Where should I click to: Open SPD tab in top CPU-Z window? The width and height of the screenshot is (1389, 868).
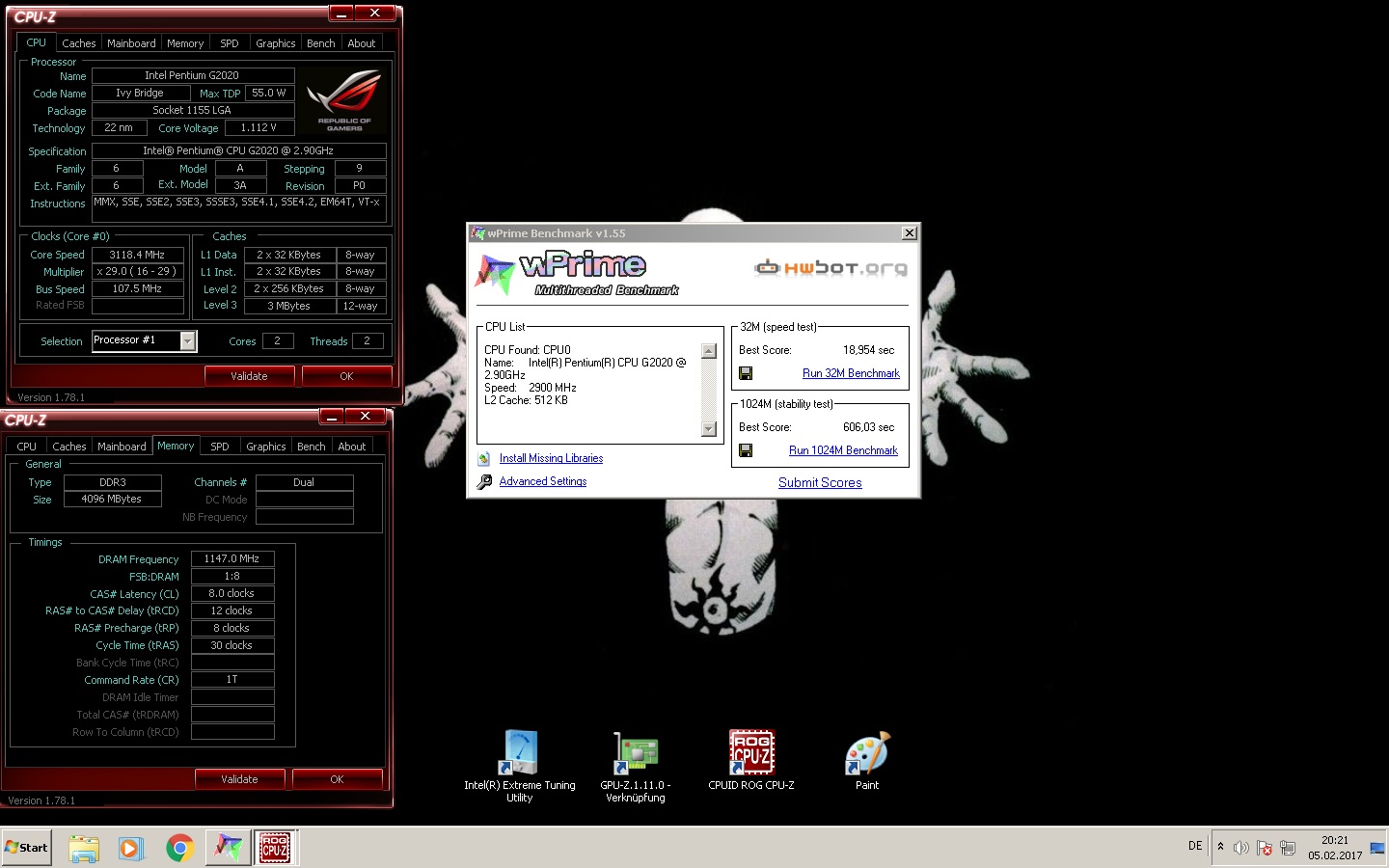pyautogui.click(x=230, y=43)
